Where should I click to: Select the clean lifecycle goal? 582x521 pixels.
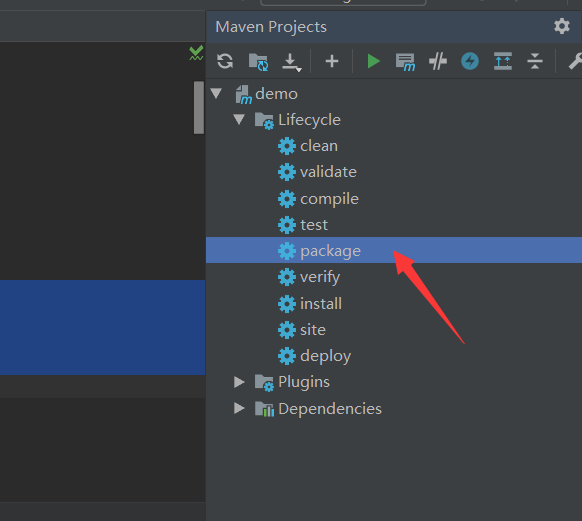(394, 146)
